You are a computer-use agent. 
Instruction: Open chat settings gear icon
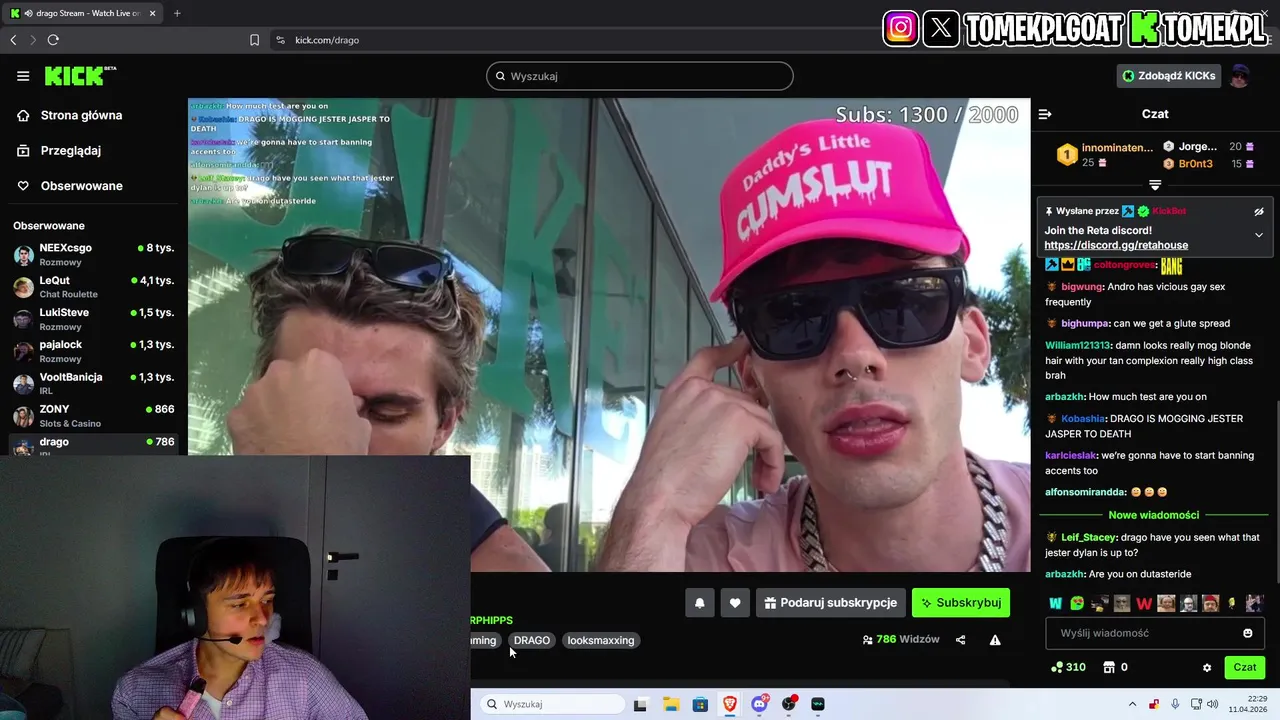coord(1207,667)
